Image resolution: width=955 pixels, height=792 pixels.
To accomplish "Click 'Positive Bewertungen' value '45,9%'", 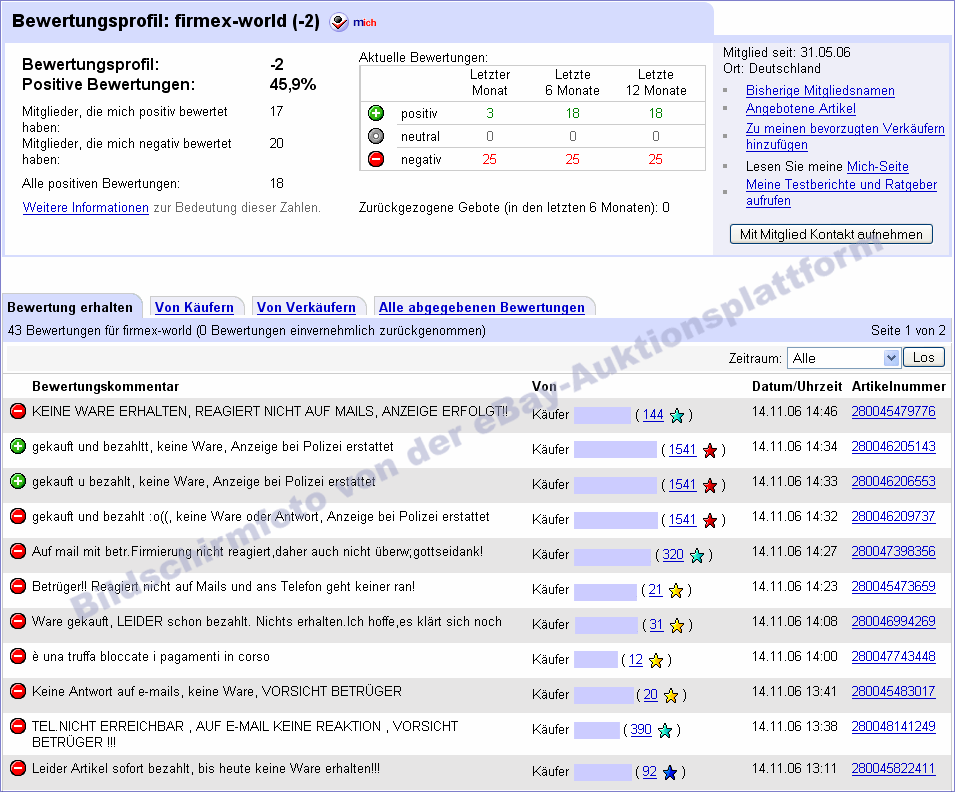I will tap(293, 85).
